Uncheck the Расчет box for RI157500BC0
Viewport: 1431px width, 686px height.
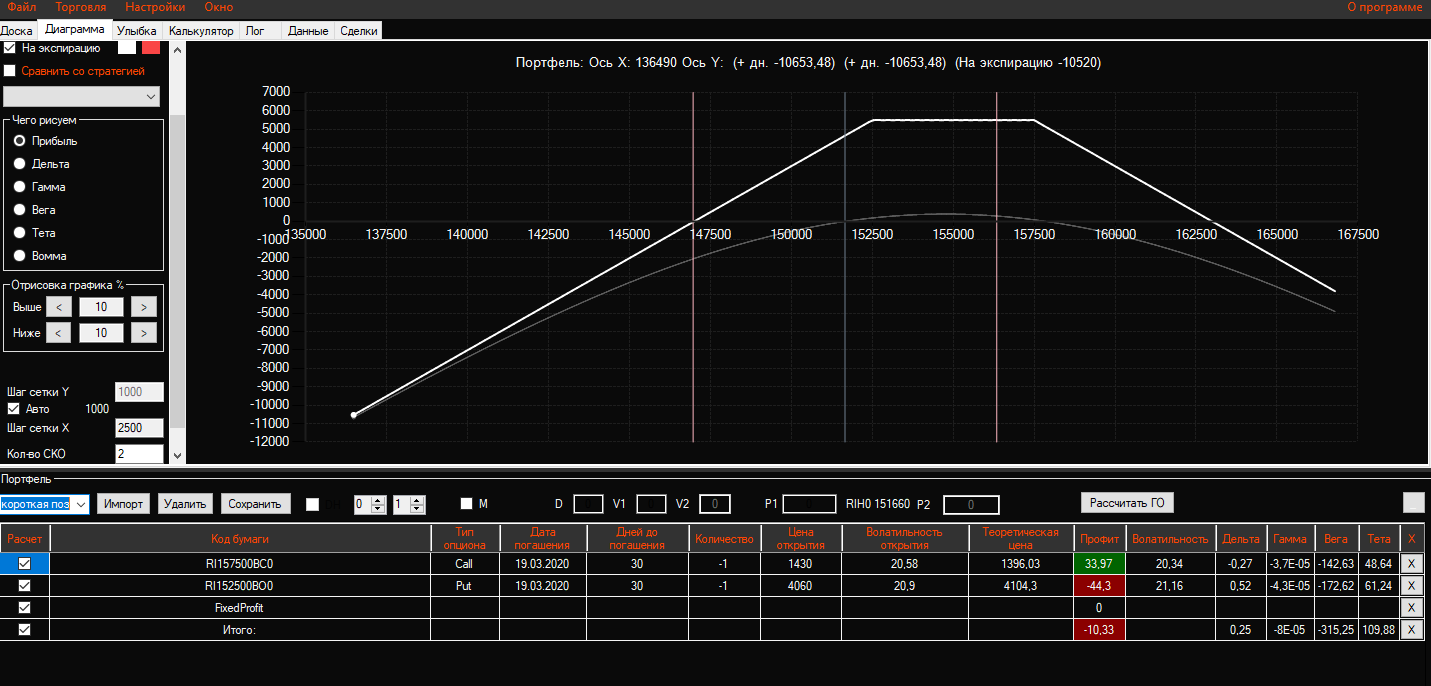pyautogui.click(x=25, y=564)
